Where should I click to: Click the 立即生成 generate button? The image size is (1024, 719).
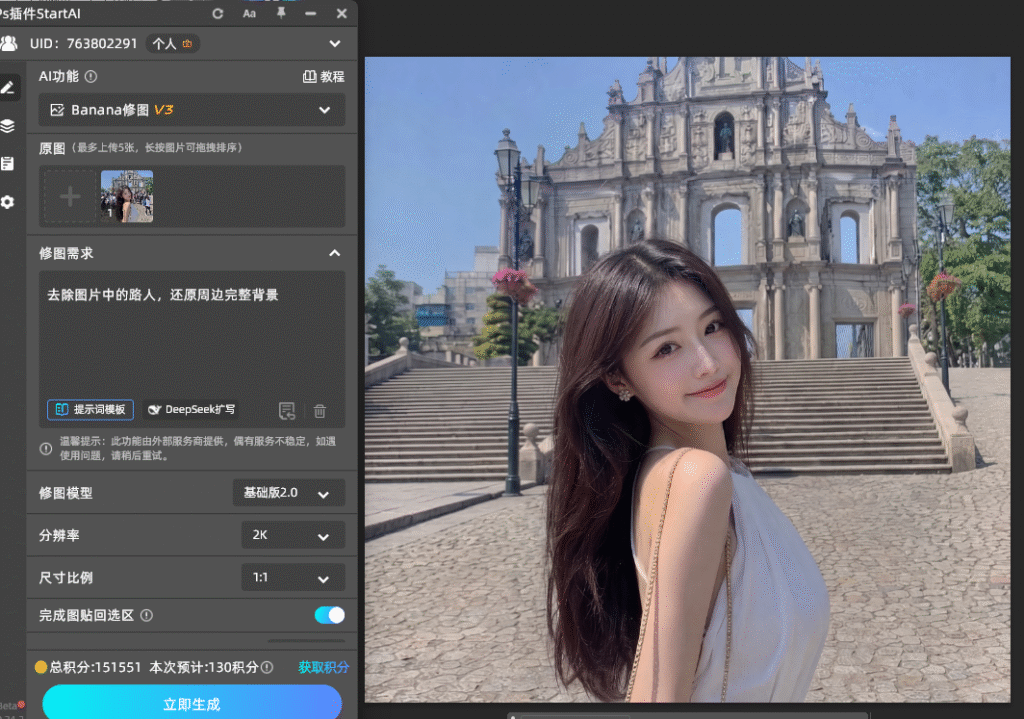pyautogui.click(x=192, y=704)
